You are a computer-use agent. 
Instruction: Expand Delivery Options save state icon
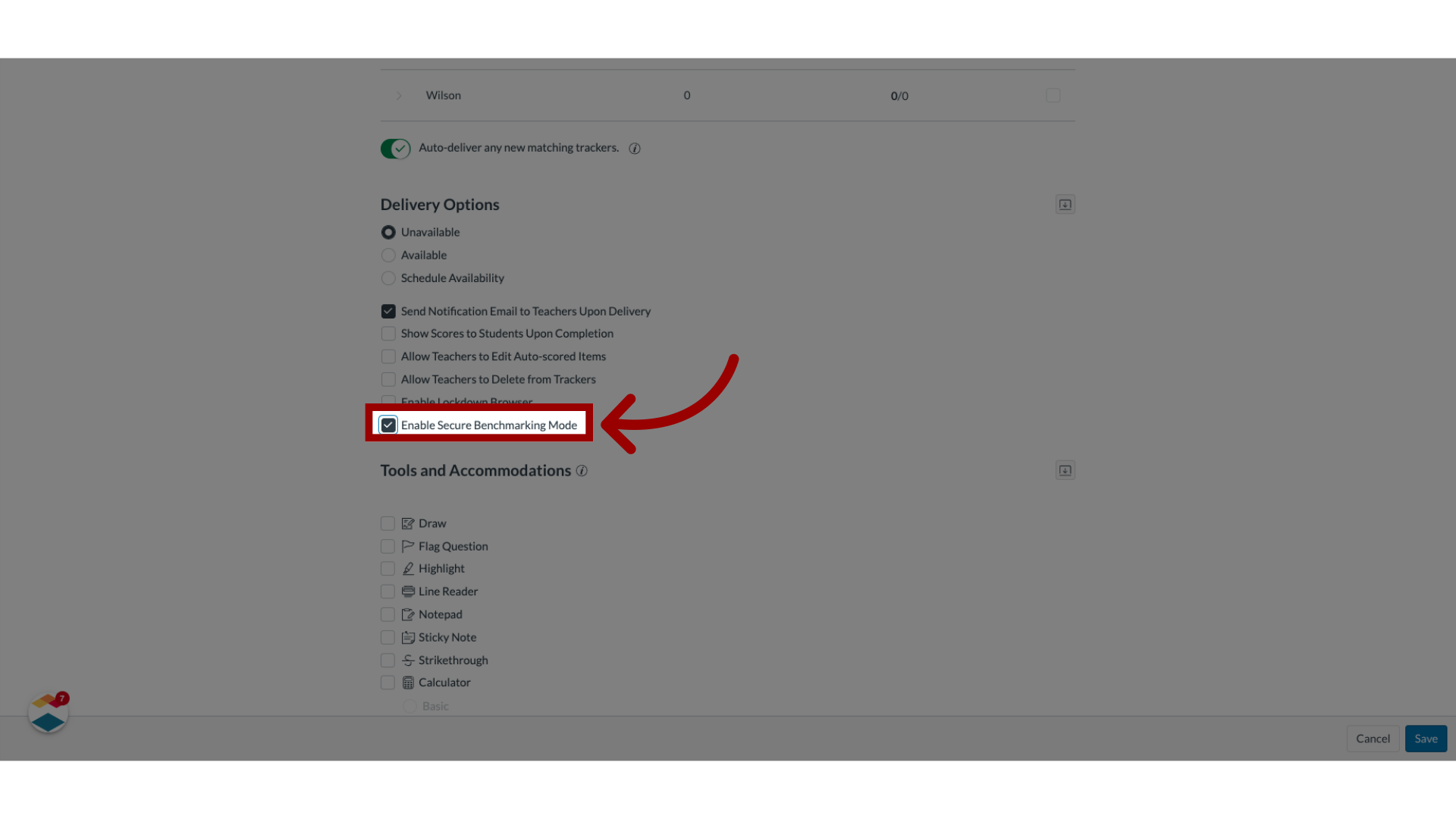point(1065,204)
